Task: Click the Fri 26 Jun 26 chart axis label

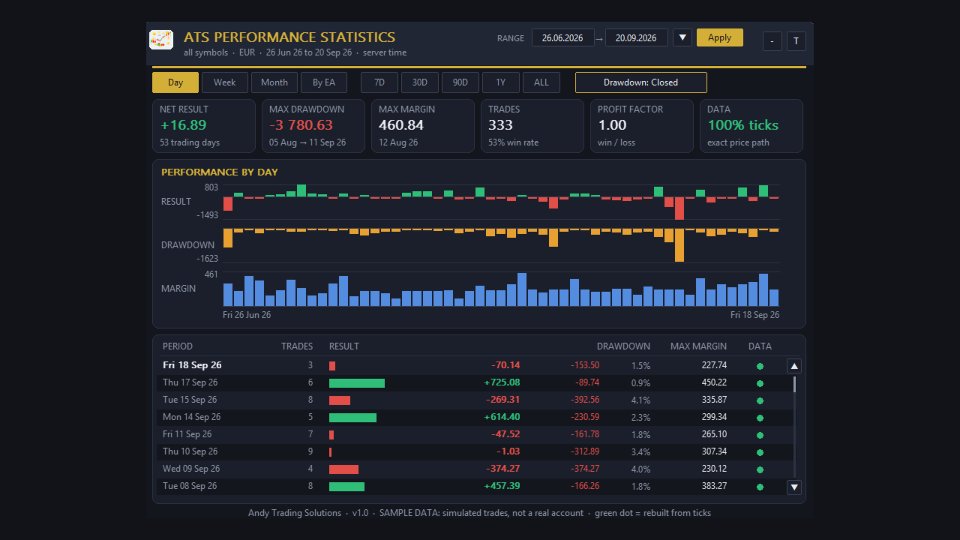Action: [247, 315]
